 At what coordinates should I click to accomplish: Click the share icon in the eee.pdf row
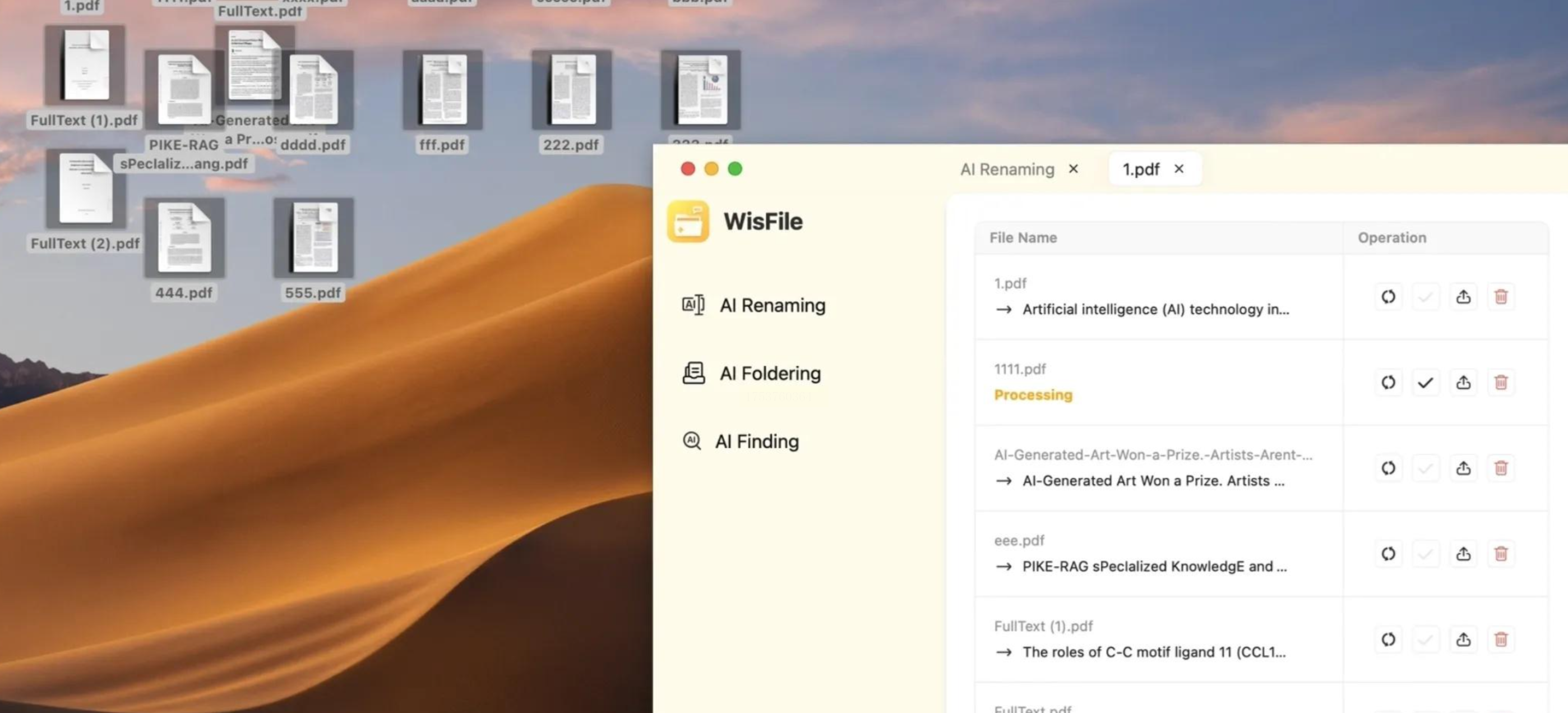(1463, 554)
